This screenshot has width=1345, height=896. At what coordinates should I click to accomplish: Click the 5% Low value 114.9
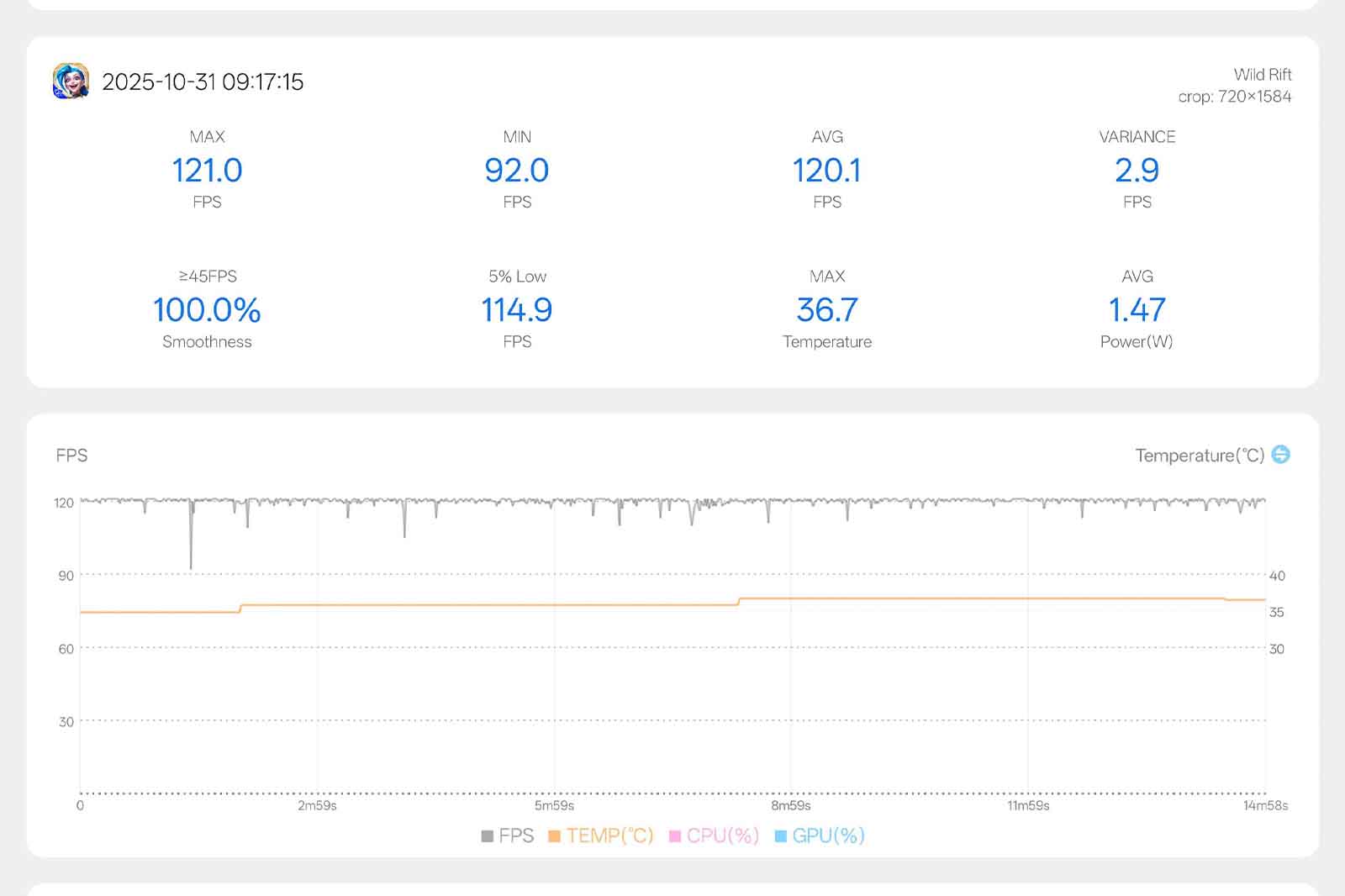pyautogui.click(x=517, y=310)
